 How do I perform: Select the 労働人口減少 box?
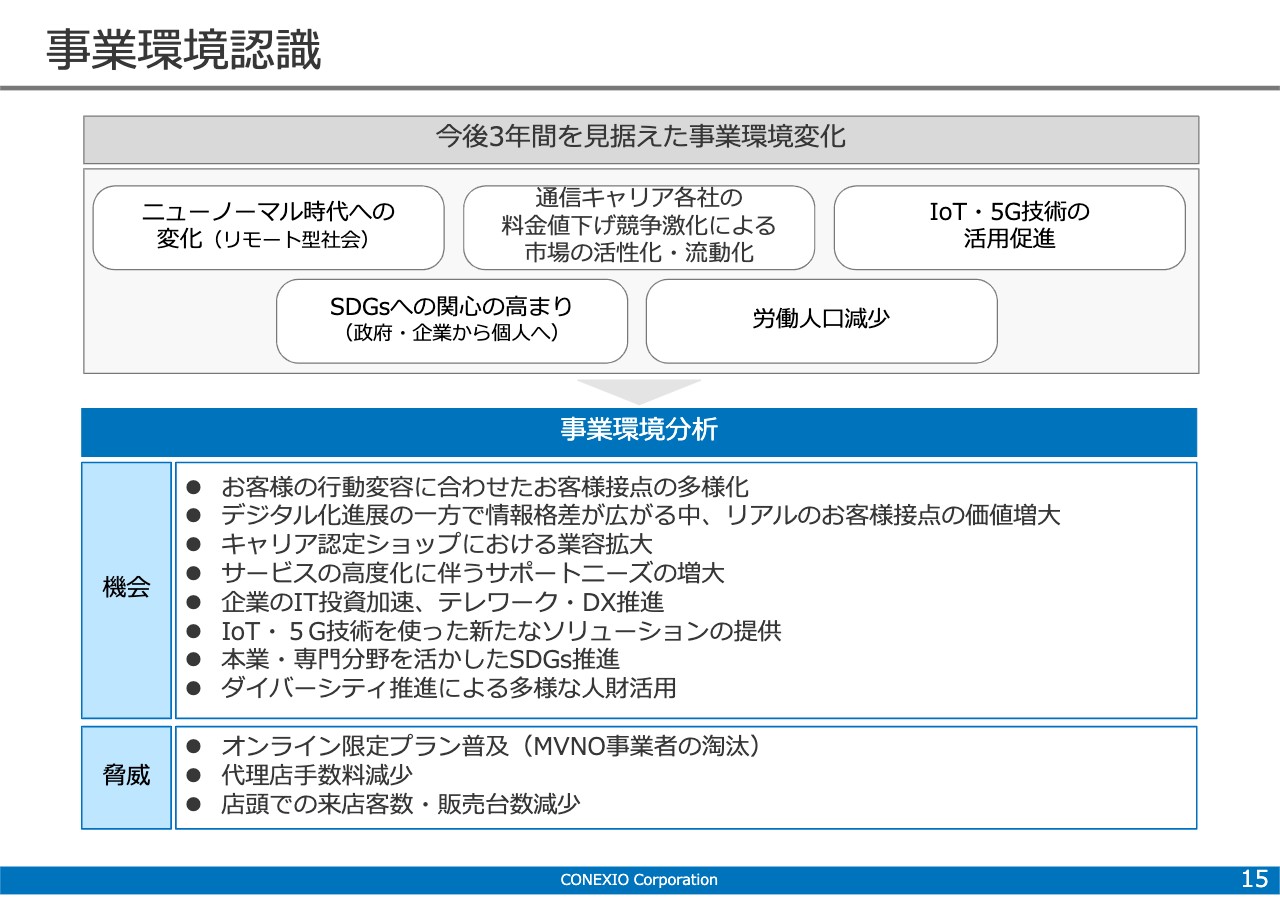[821, 320]
